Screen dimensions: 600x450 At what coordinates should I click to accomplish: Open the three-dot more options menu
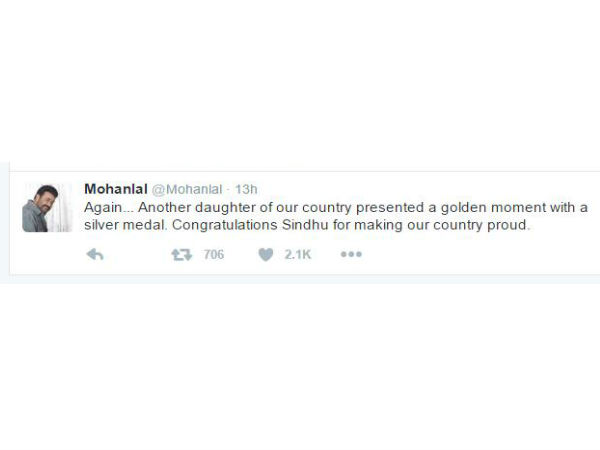pos(350,255)
